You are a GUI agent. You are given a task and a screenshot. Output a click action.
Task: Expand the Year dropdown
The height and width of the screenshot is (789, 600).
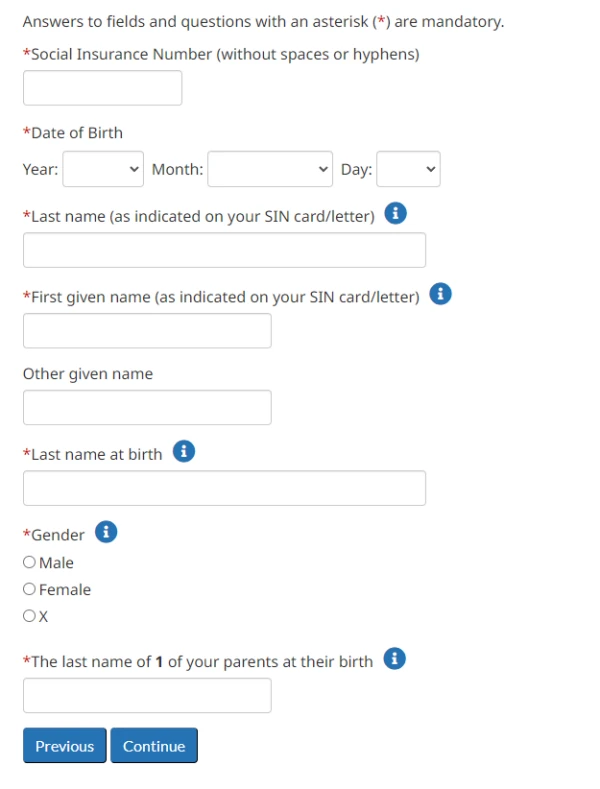click(103, 169)
